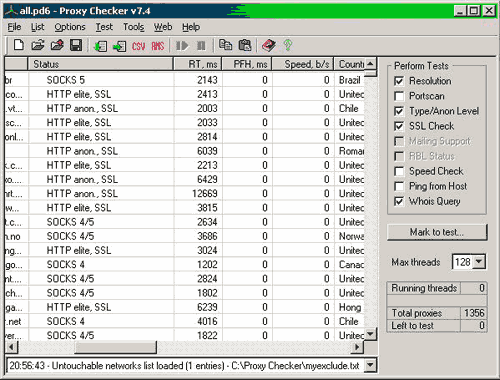Screen dimensions: 500x380
Task: Select the Norway SOCKS 4/5 row
Action: [184, 236]
